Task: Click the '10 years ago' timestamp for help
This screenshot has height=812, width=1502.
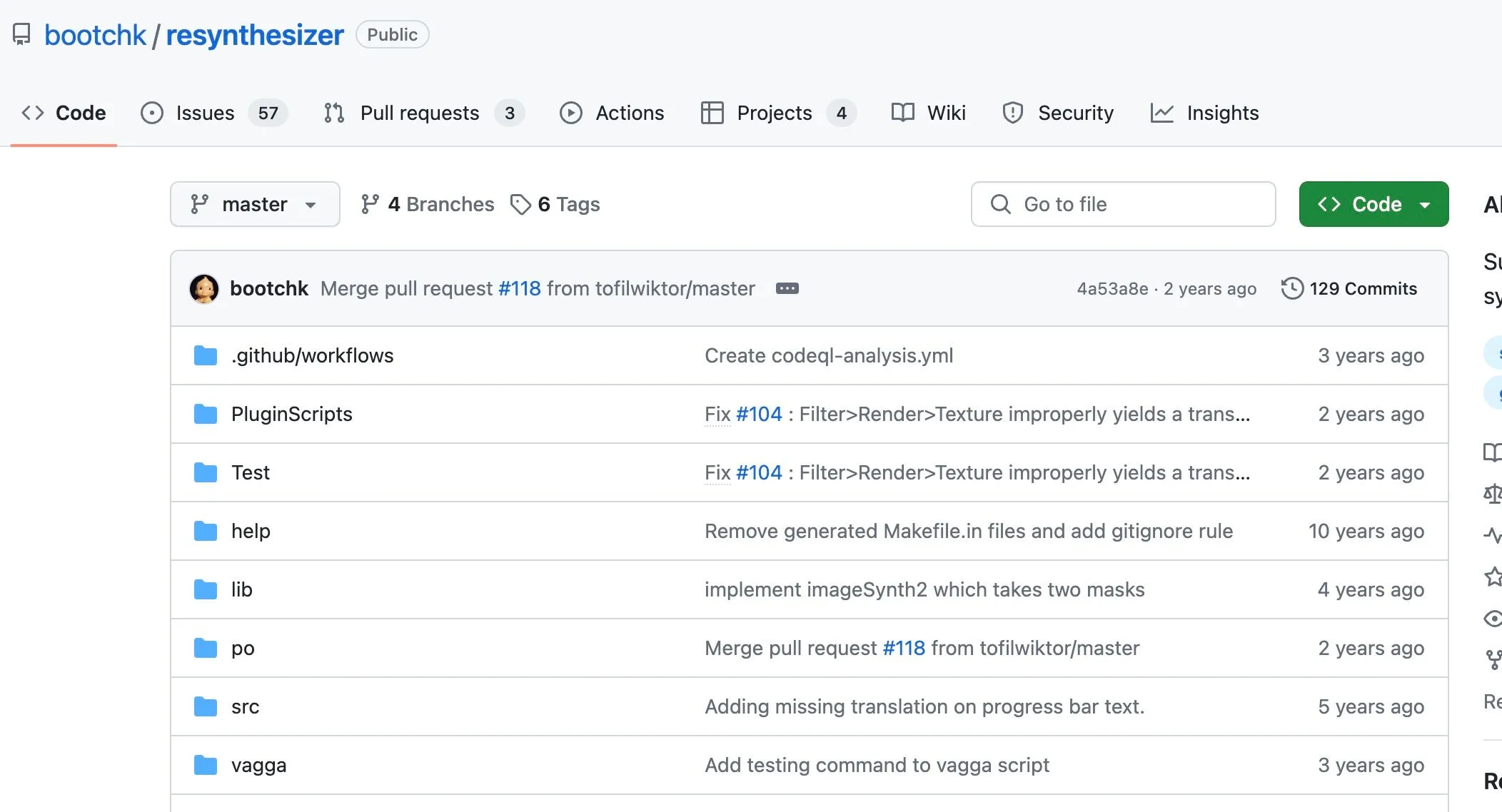Action: (1366, 531)
